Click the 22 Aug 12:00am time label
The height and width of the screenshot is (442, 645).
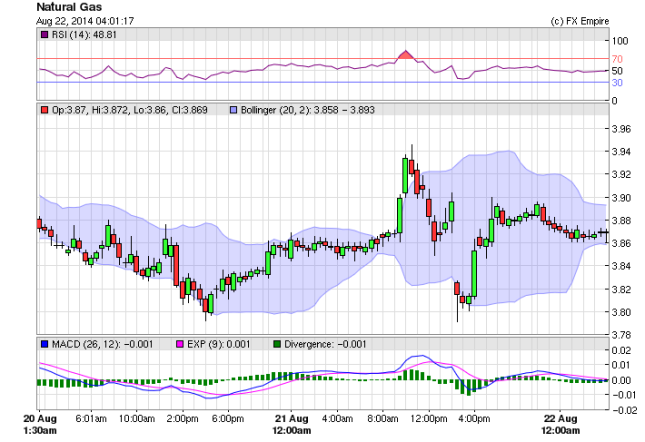point(560,424)
